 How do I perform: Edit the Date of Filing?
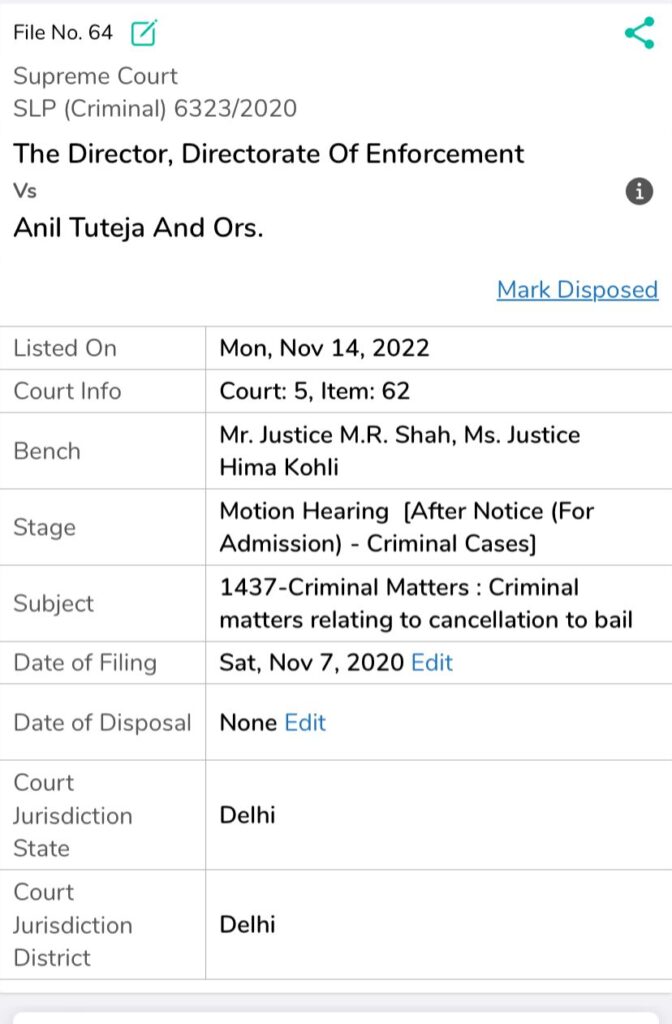pos(432,662)
